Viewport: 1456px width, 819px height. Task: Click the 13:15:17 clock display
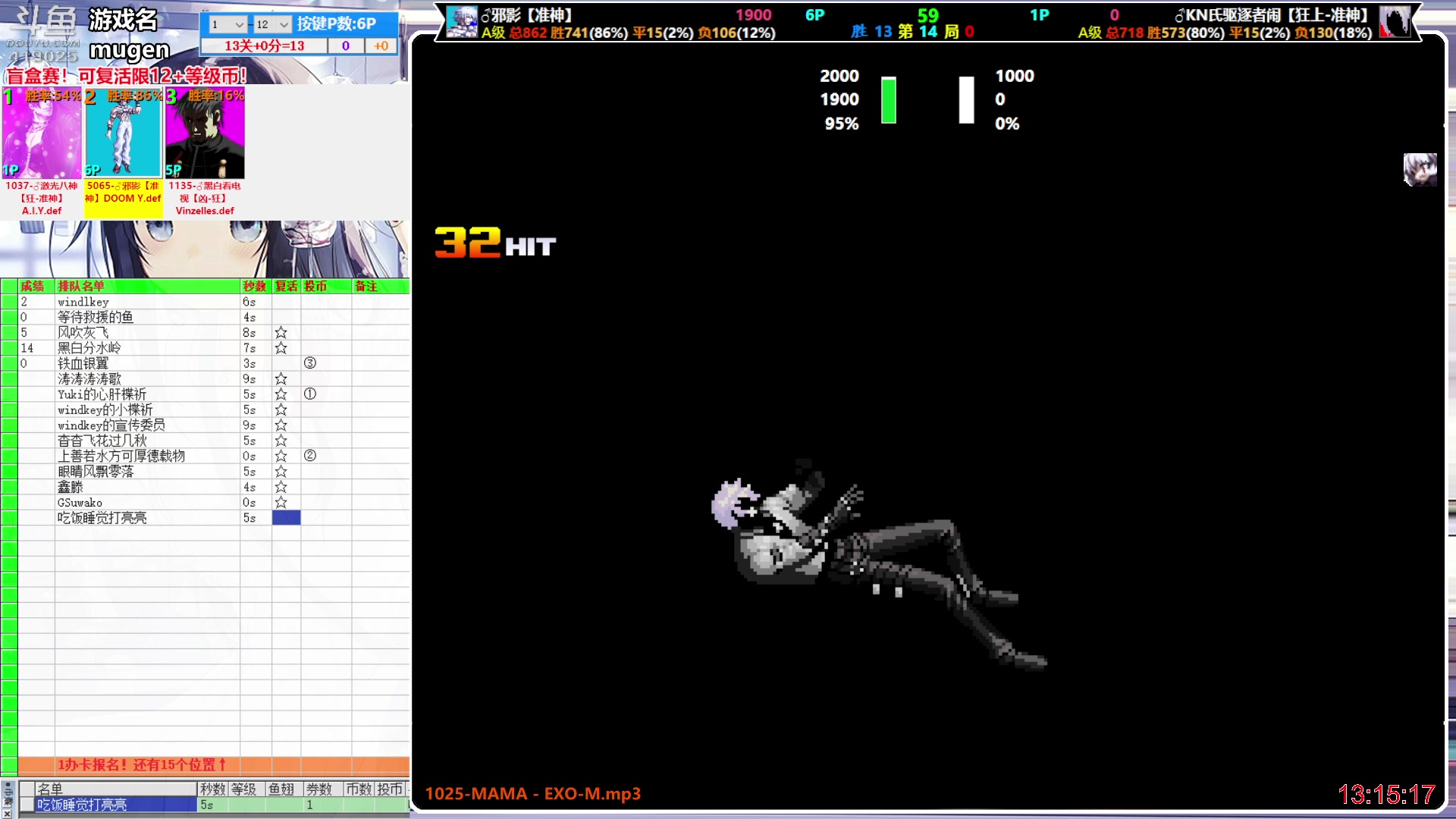[1386, 795]
